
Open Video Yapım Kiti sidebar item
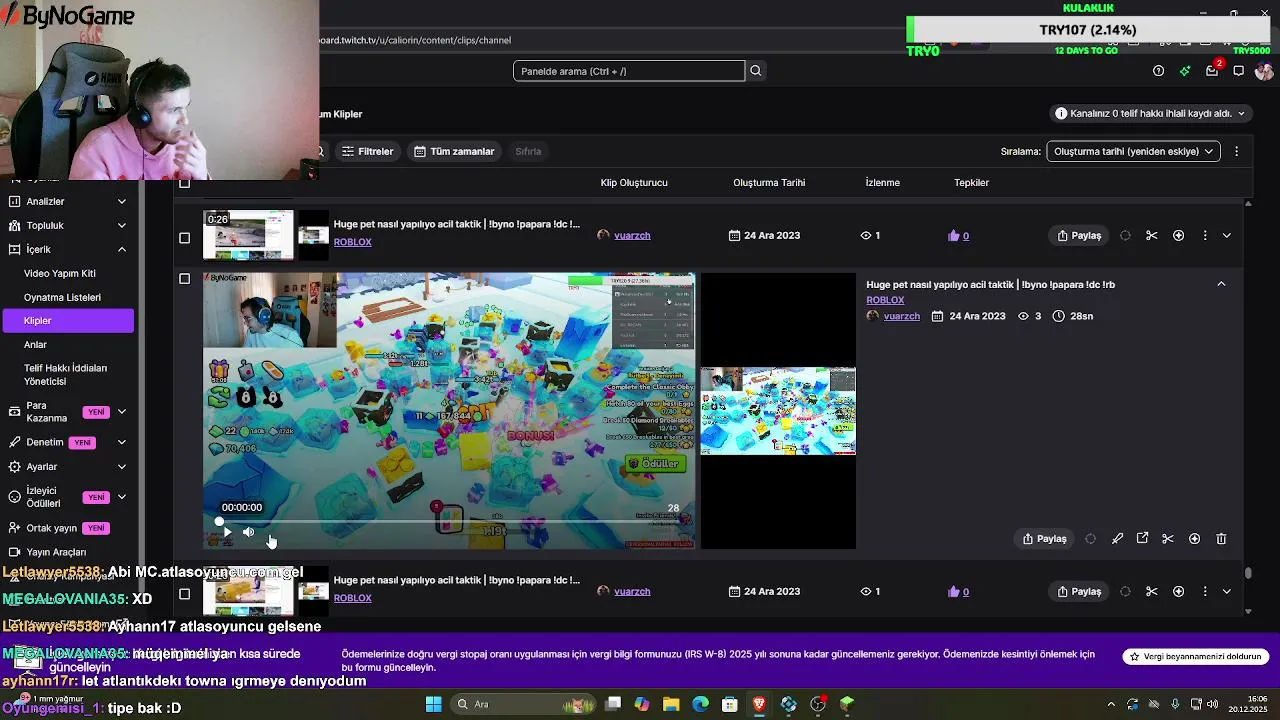click(60, 273)
